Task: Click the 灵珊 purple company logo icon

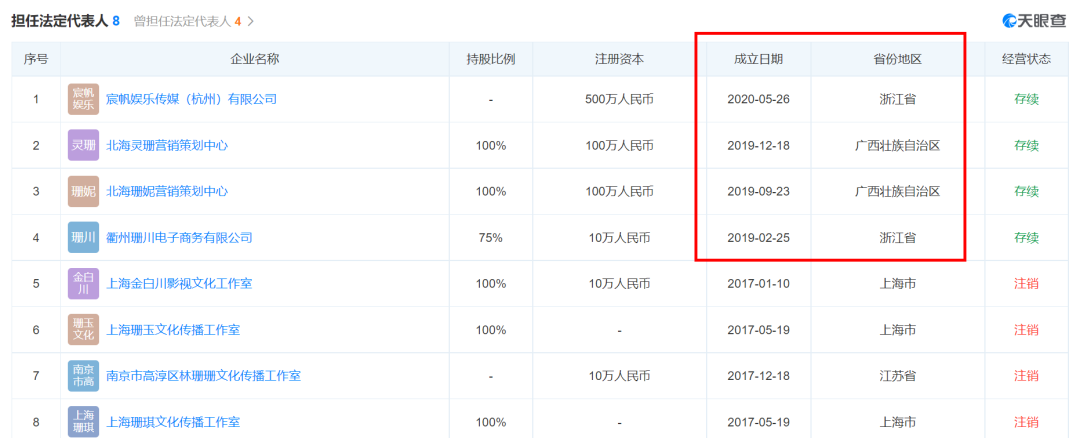Action: pos(83,145)
